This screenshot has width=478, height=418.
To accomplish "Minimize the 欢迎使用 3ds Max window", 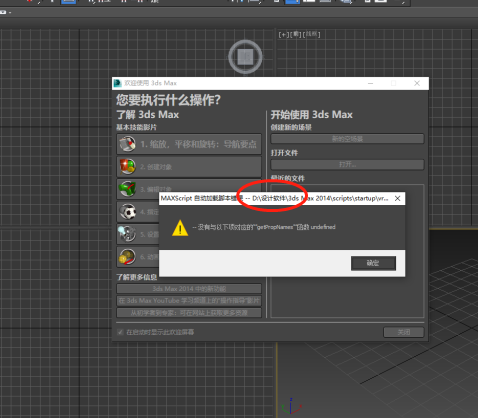I will click(x=370, y=83).
